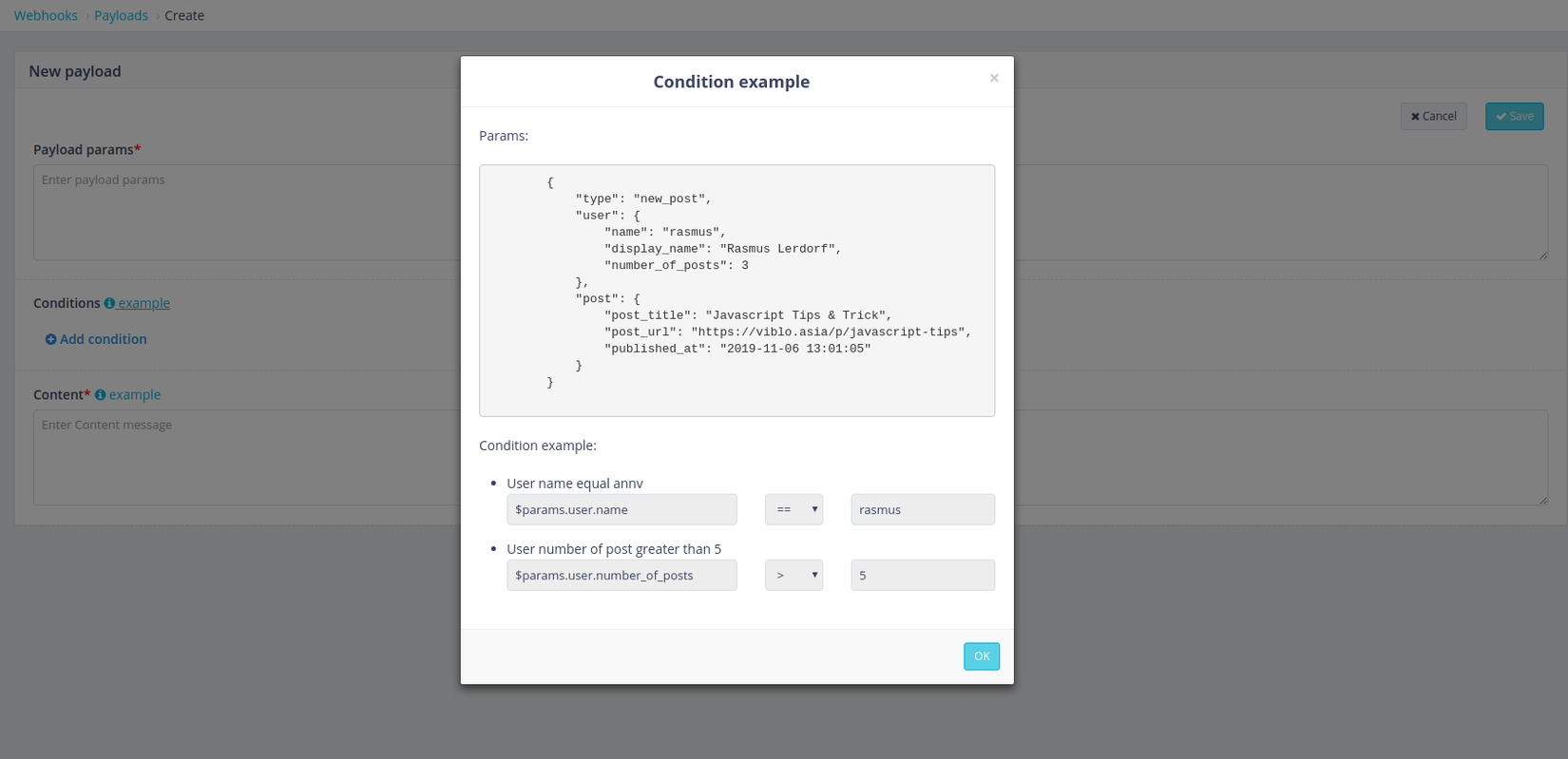1568x759 pixels.
Task: Close the Condition example dialog with X
Action: [994, 78]
